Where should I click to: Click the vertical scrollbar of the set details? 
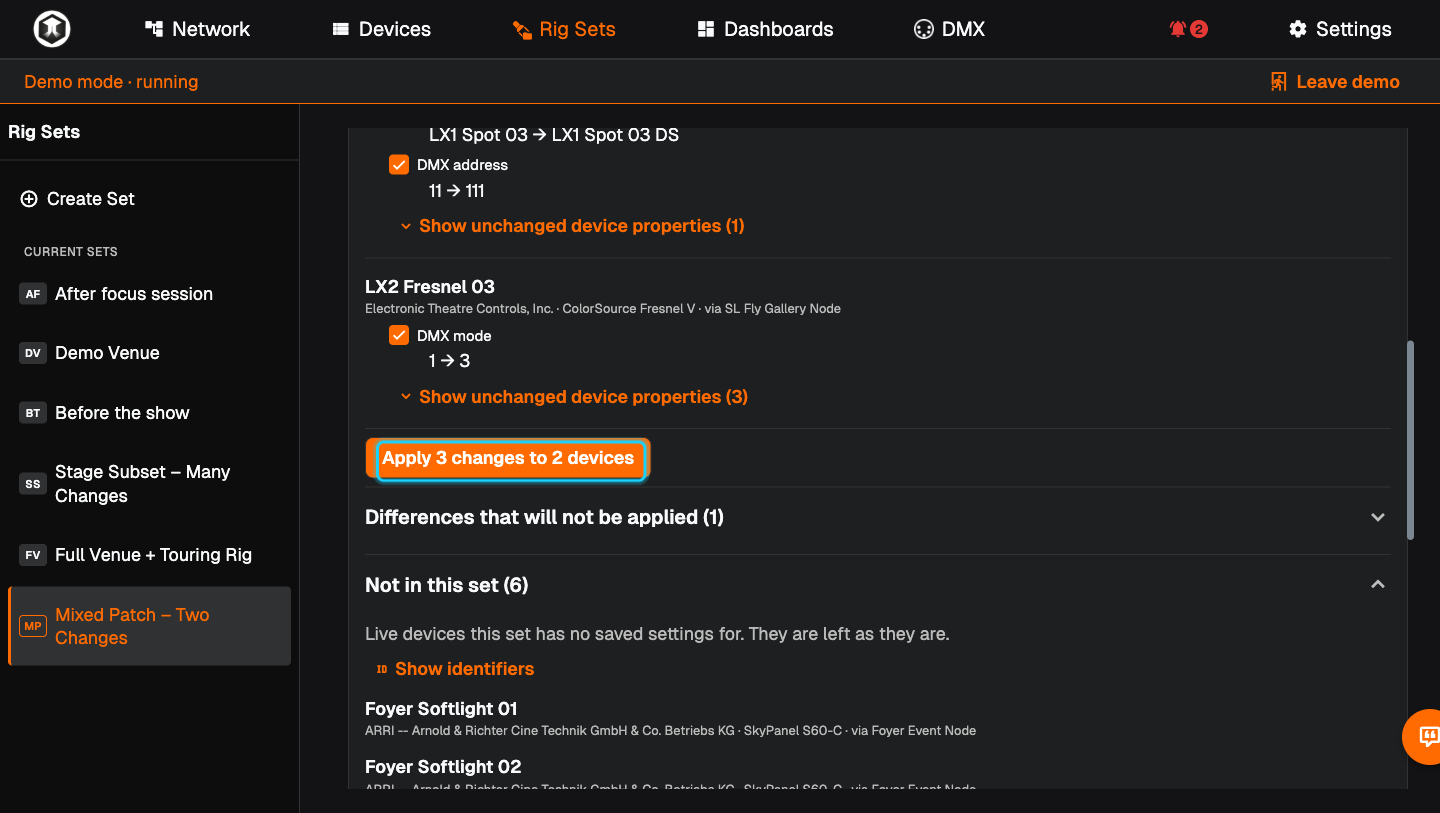tap(1411, 441)
